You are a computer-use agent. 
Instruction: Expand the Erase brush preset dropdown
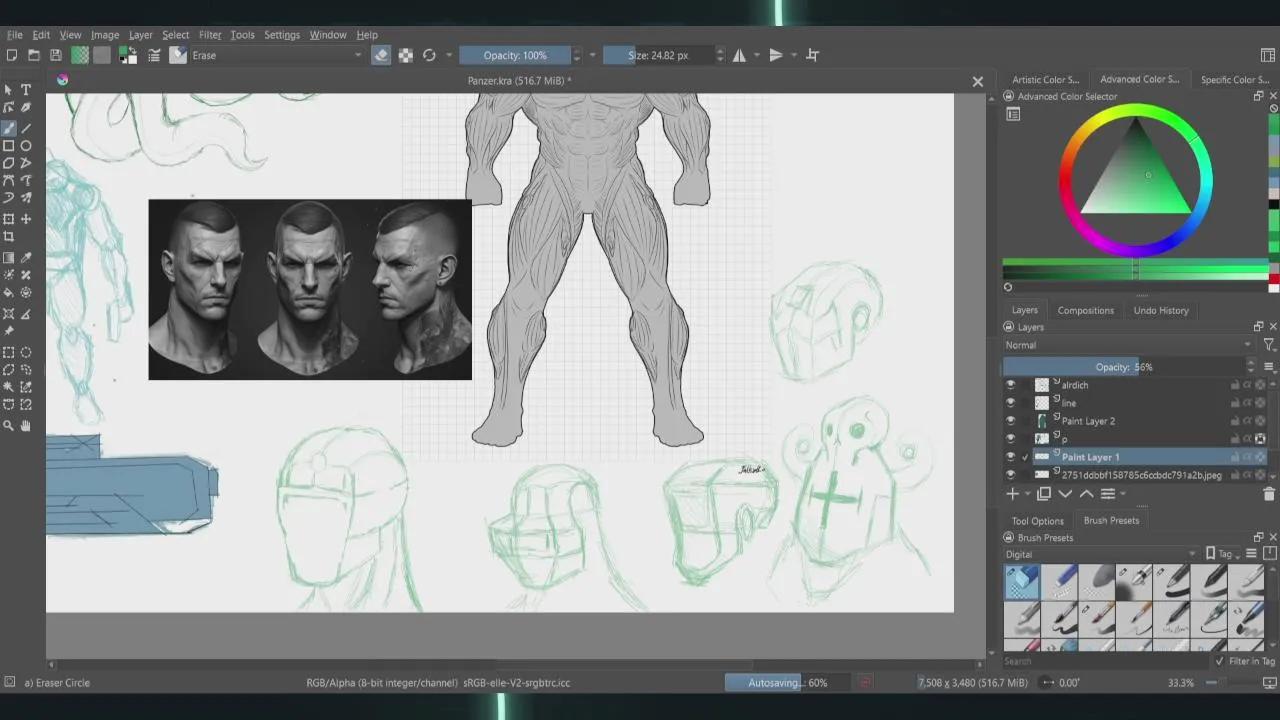click(x=358, y=55)
